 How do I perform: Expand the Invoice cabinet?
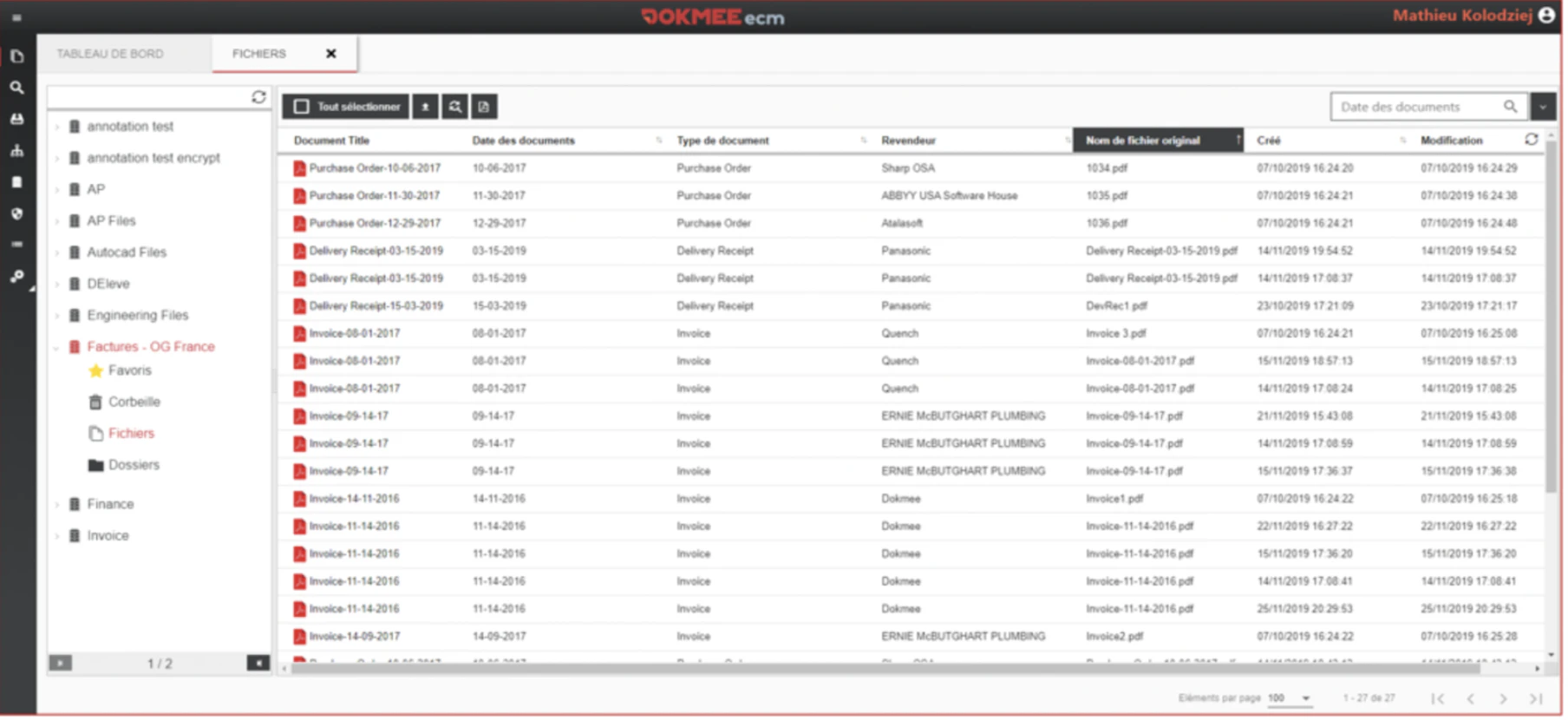click(57, 536)
